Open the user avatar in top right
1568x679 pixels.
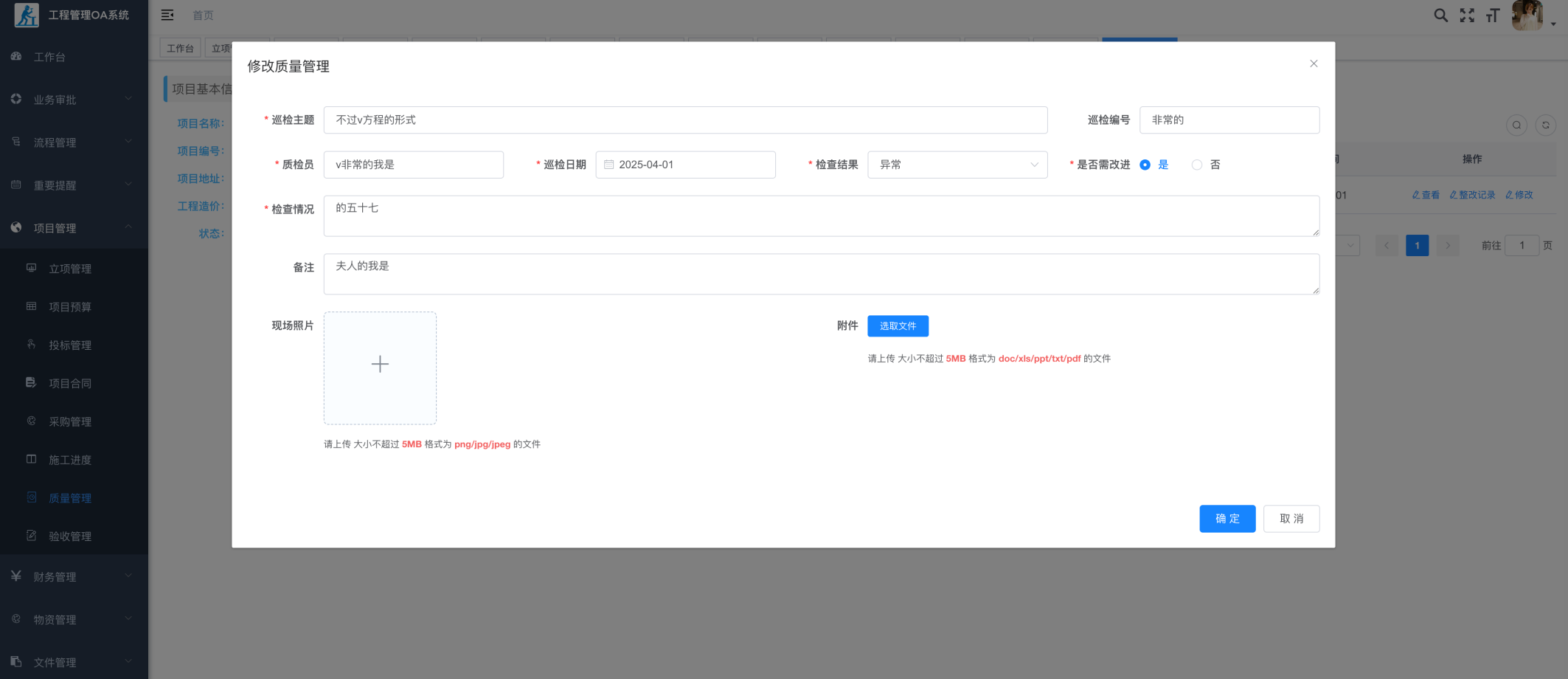click(x=1527, y=15)
